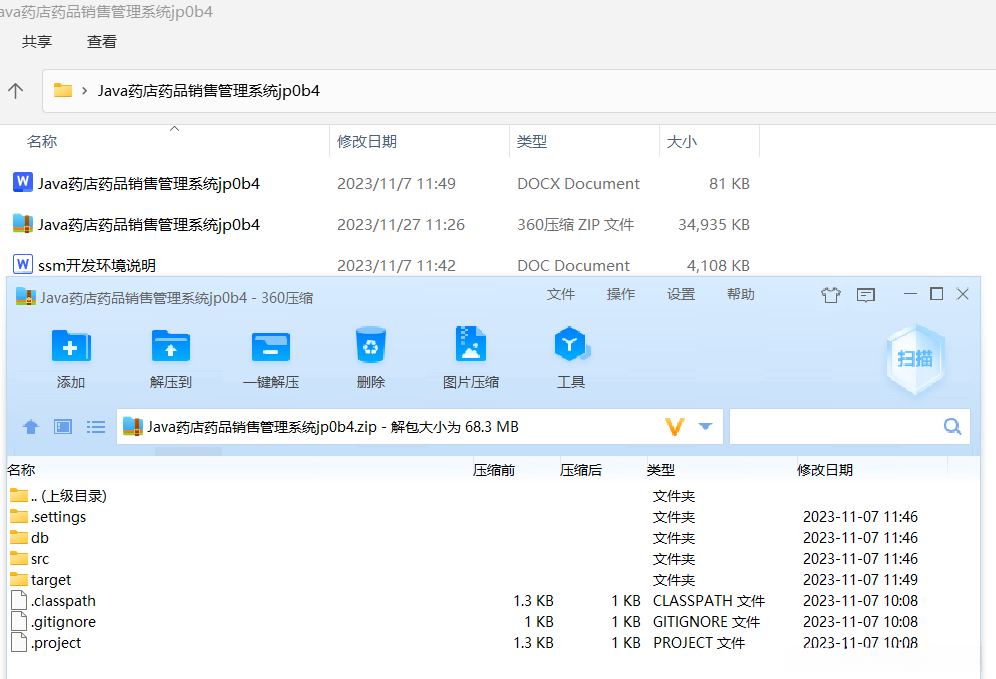
Task: Sort archive by 压缩后 column
Action: point(581,470)
